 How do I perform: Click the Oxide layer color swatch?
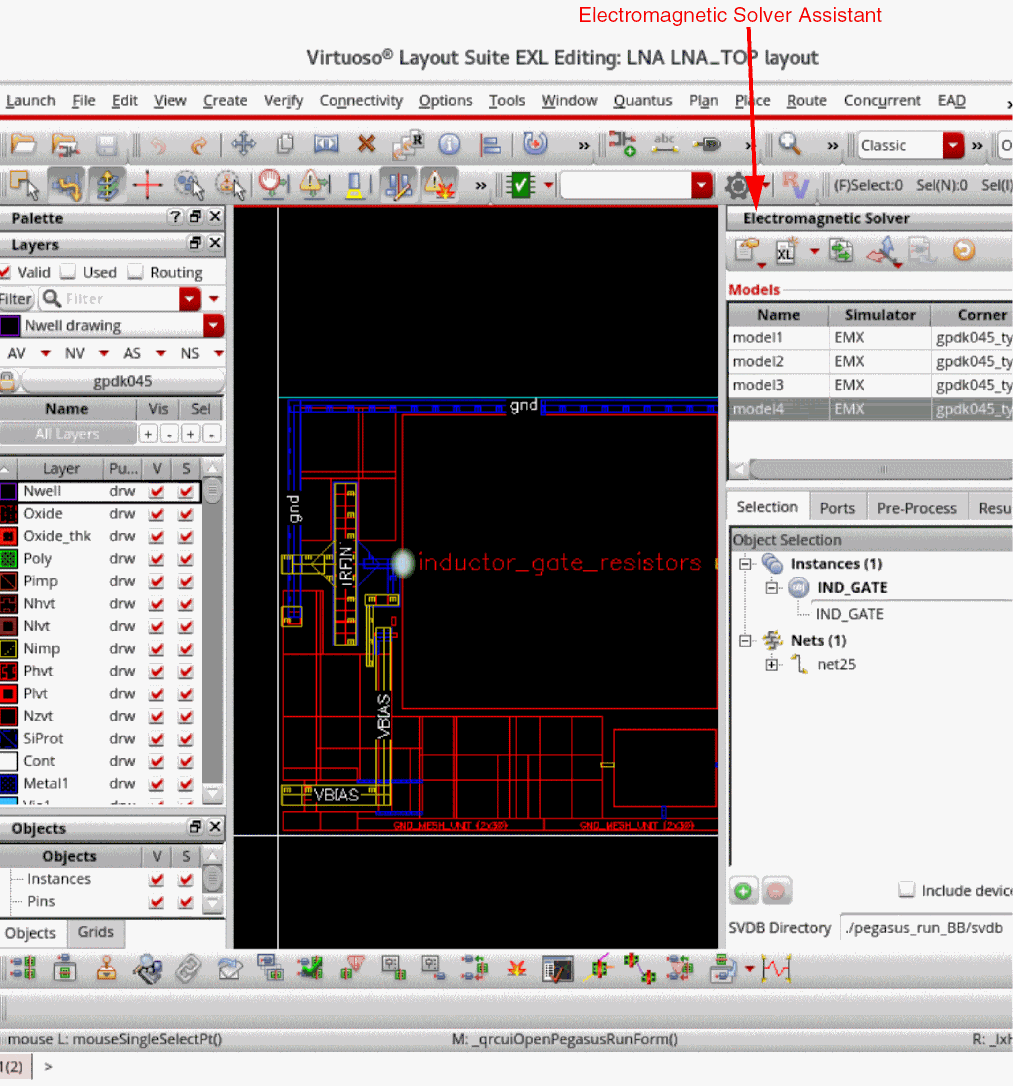click(x=9, y=514)
